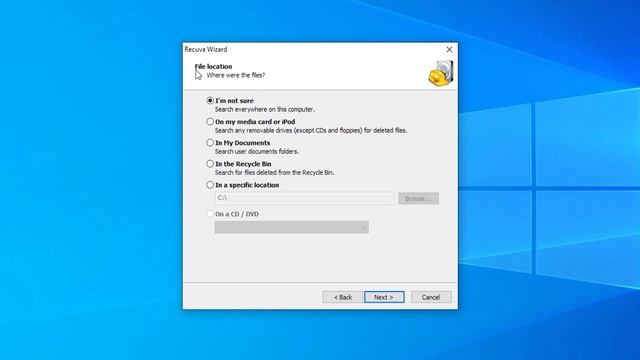The image size is (640, 360).
Task: Click "Where were the files?" subtitle
Action: tap(236, 76)
